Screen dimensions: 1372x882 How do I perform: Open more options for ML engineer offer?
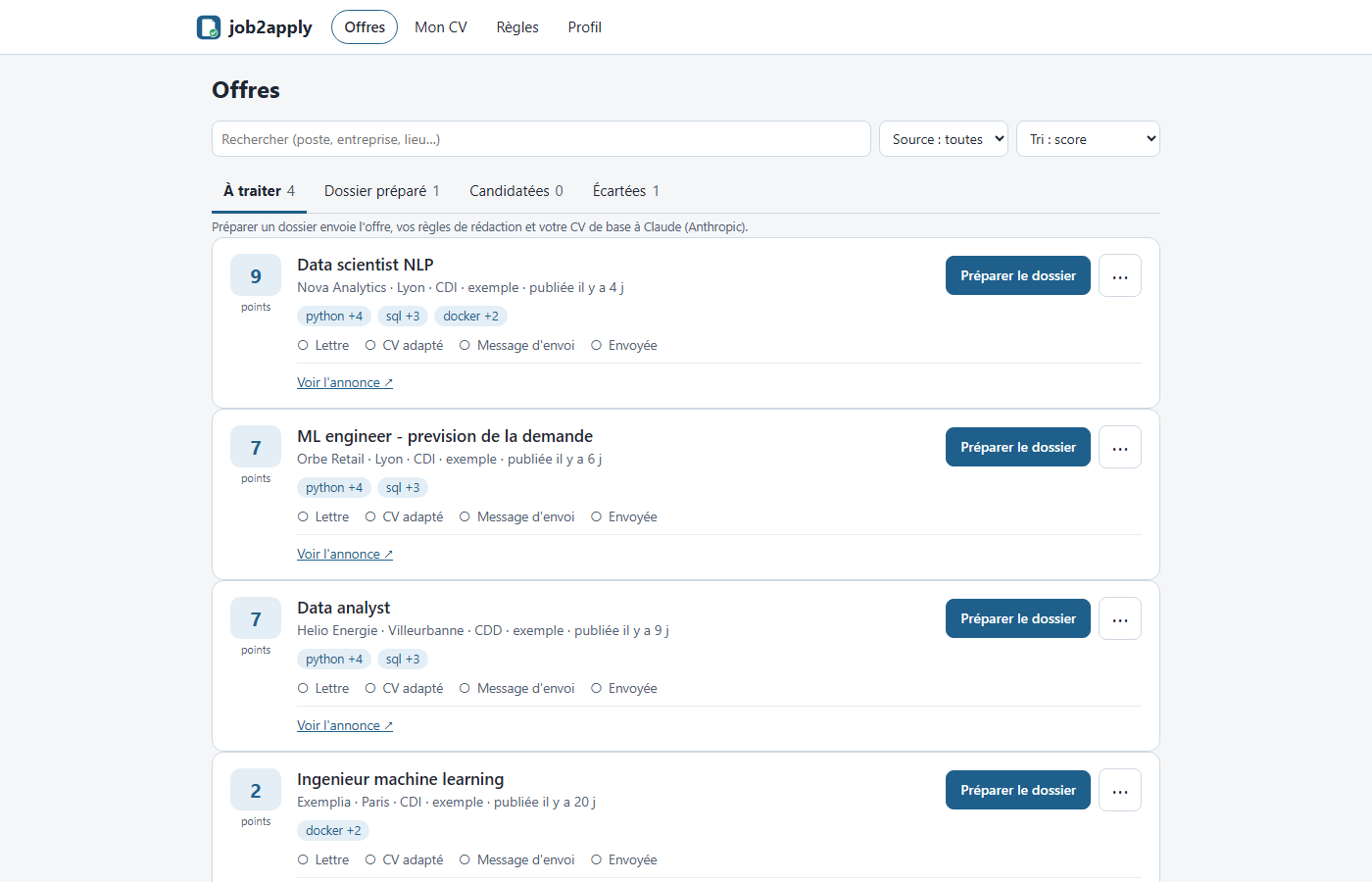(1120, 448)
